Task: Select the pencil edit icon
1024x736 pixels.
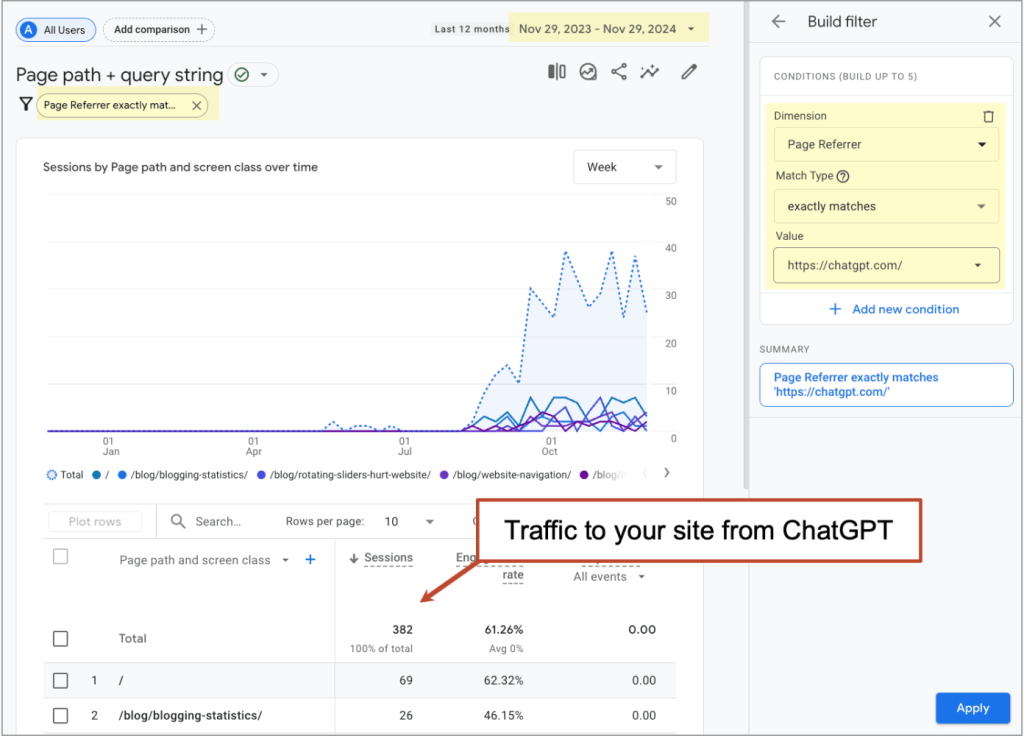Action: 690,71
